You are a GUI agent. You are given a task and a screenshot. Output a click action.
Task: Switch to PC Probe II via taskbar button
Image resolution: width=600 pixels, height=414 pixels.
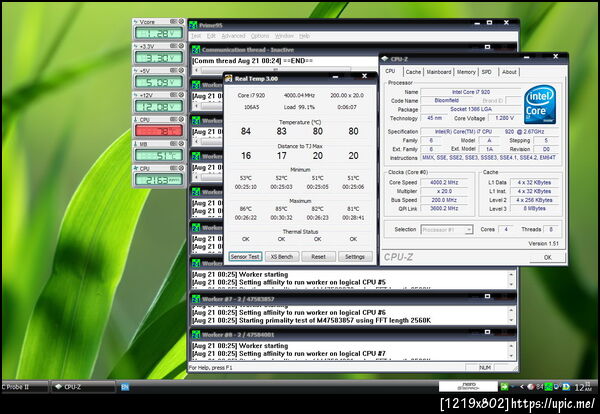[24, 387]
